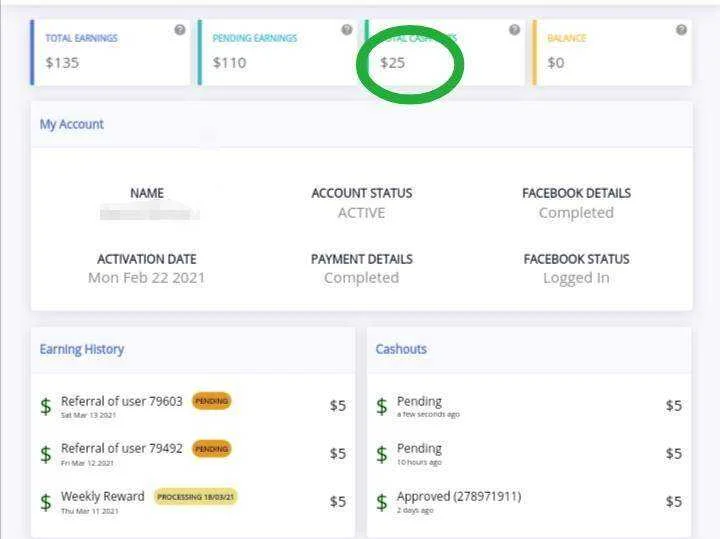Click help icon on Total Cashouts card
The height and width of the screenshot is (539, 720).
[515, 30]
